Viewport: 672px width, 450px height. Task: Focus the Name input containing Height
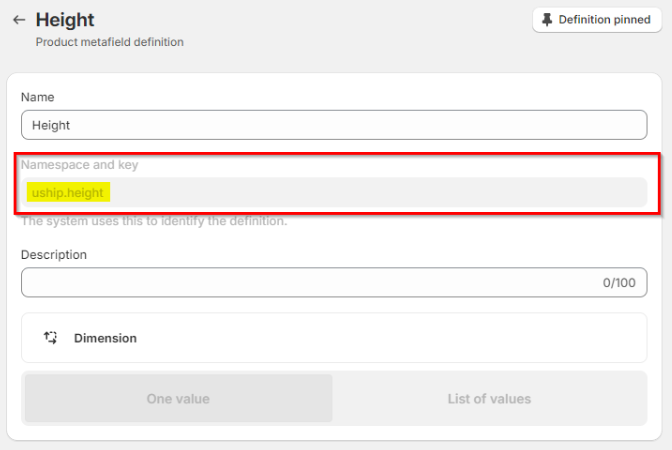334,125
